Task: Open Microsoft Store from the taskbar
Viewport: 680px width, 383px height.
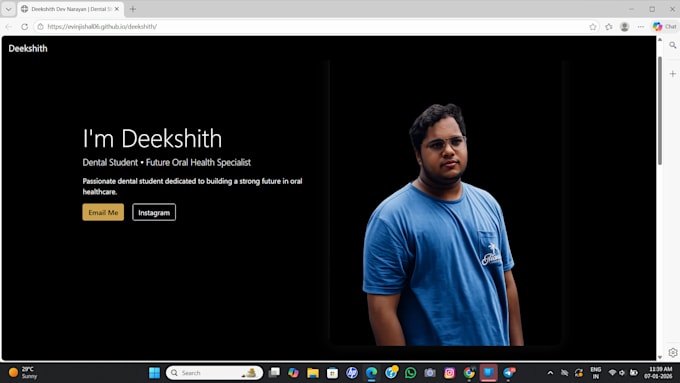Action: tap(333, 373)
